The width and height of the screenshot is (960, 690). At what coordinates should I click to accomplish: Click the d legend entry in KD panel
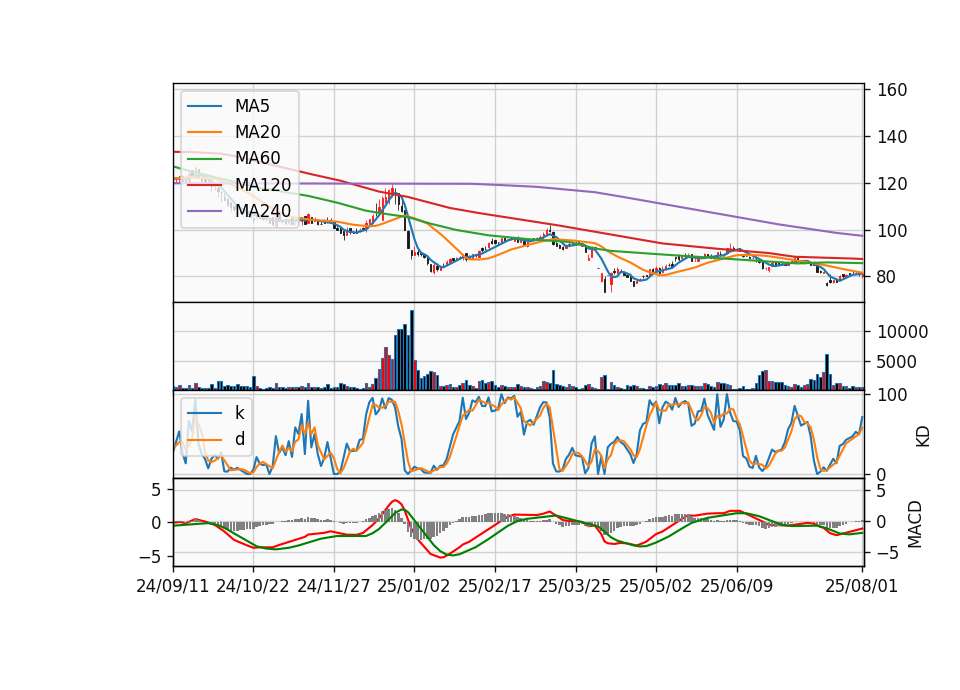coord(240,439)
